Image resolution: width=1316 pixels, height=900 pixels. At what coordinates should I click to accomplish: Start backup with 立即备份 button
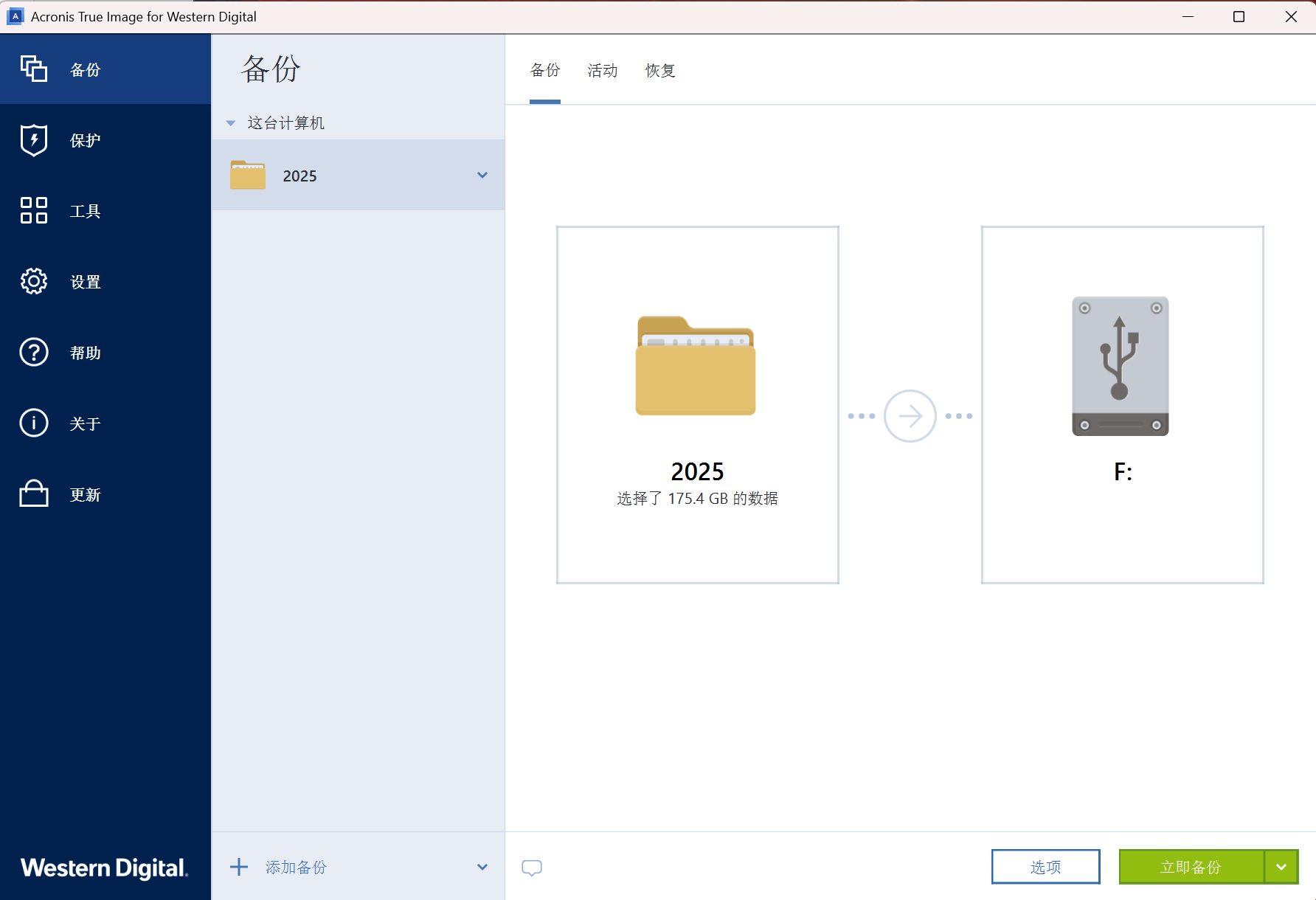[1191, 867]
